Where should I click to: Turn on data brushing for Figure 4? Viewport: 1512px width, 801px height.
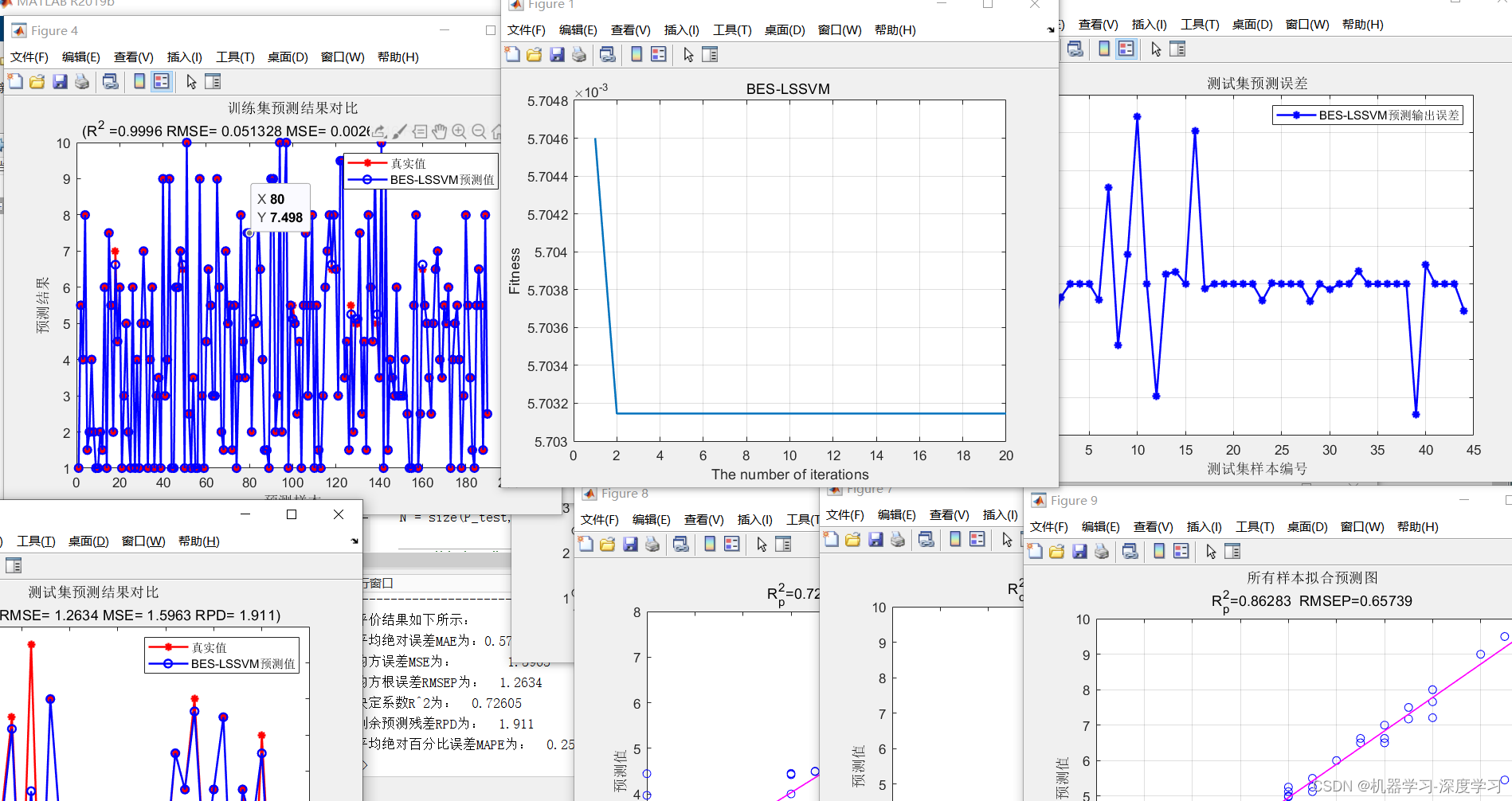pyautogui.click(x=399, y=132)
